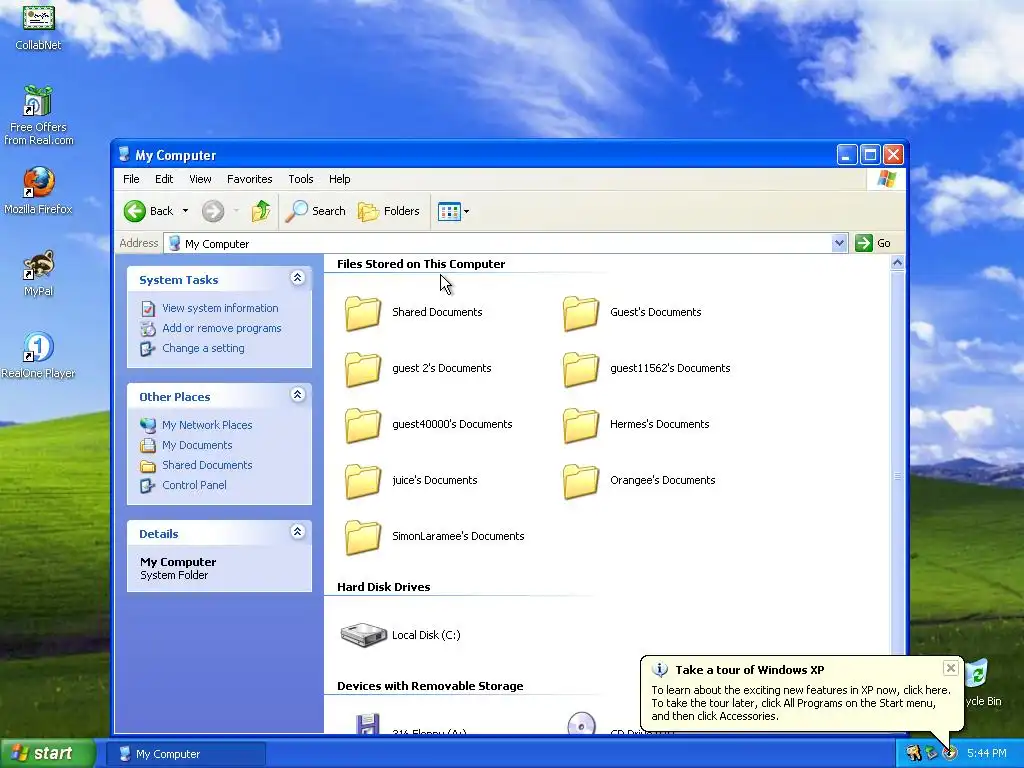Select Hermes's Documents folder icon
Image resolution: width=1024 pixels, height=768 pixels.
pyautogui.click(x=581, y=425)
